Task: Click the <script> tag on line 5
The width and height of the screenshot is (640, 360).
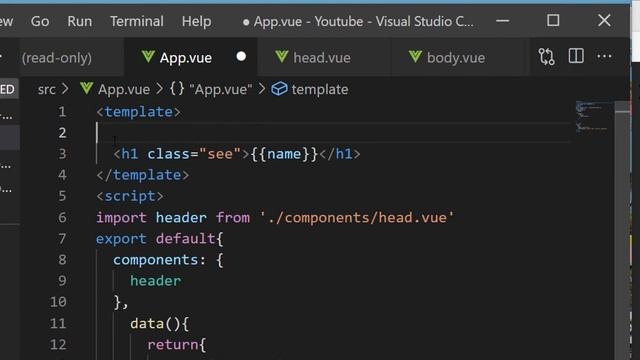Action: tap(130, 196)
